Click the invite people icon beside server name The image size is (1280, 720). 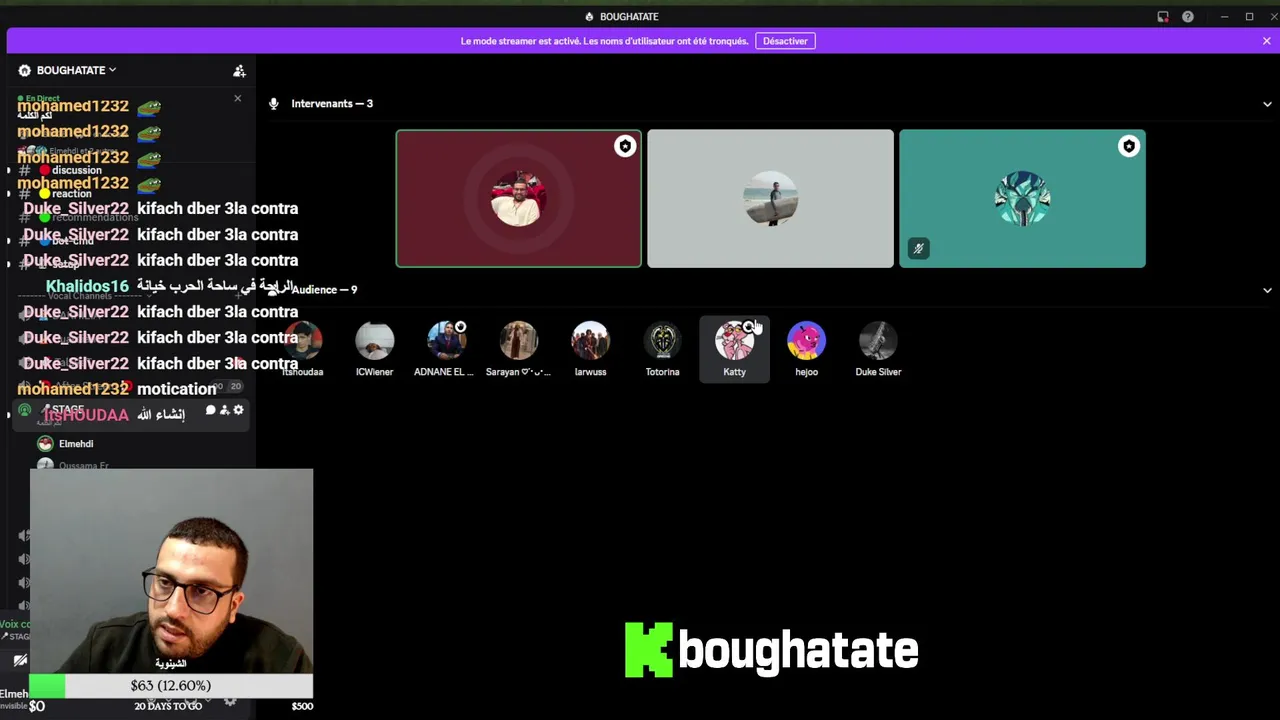pyautogui.click(x=239, y=71)
